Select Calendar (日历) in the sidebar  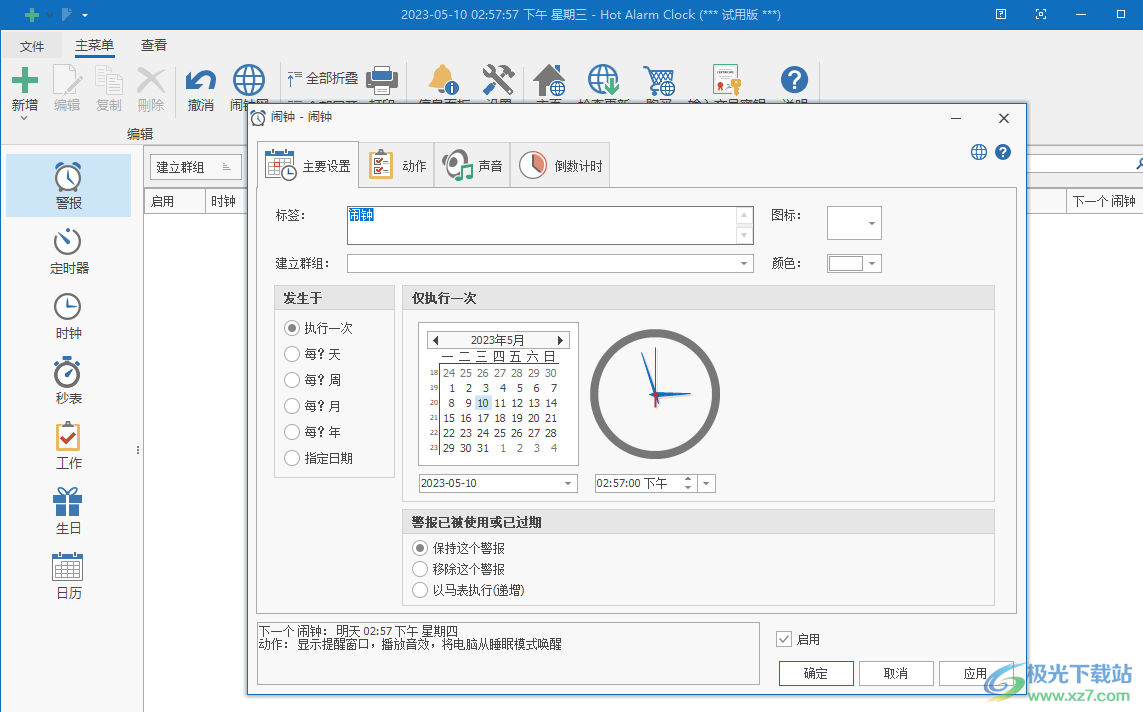[69, 576]
